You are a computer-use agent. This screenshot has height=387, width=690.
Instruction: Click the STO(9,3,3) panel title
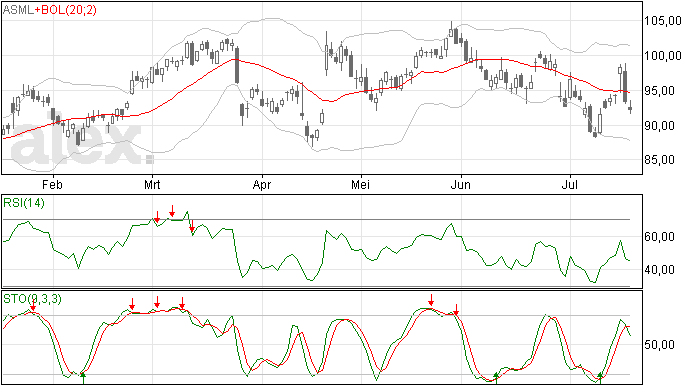tap(33, 299)
